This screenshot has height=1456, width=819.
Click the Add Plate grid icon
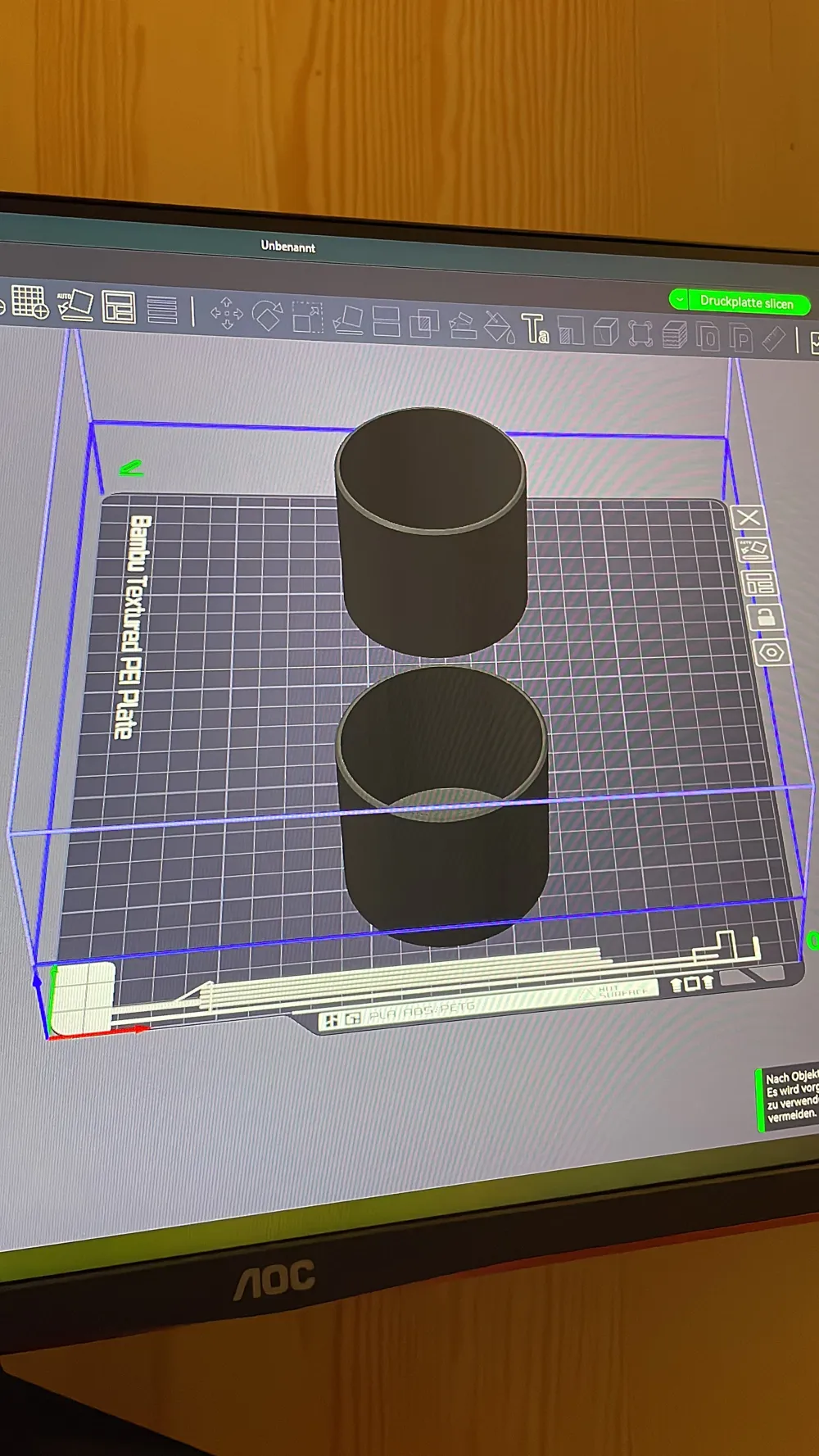click(x=30, y=302)
